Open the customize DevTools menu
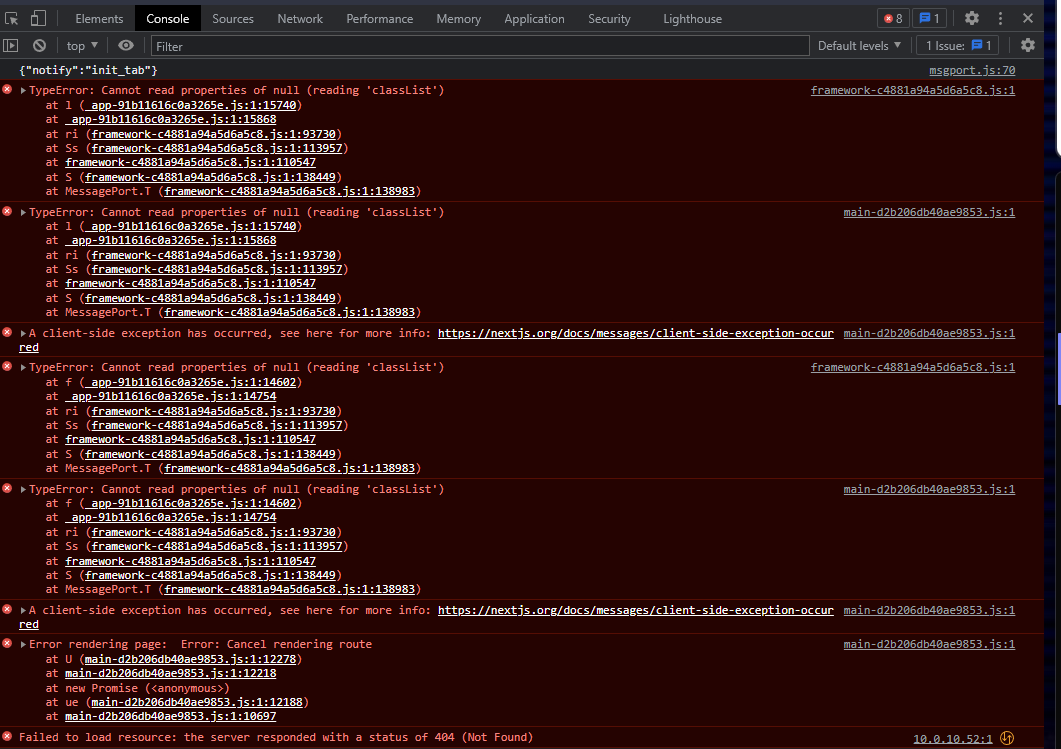1061x749 pixels. [999, 18]
